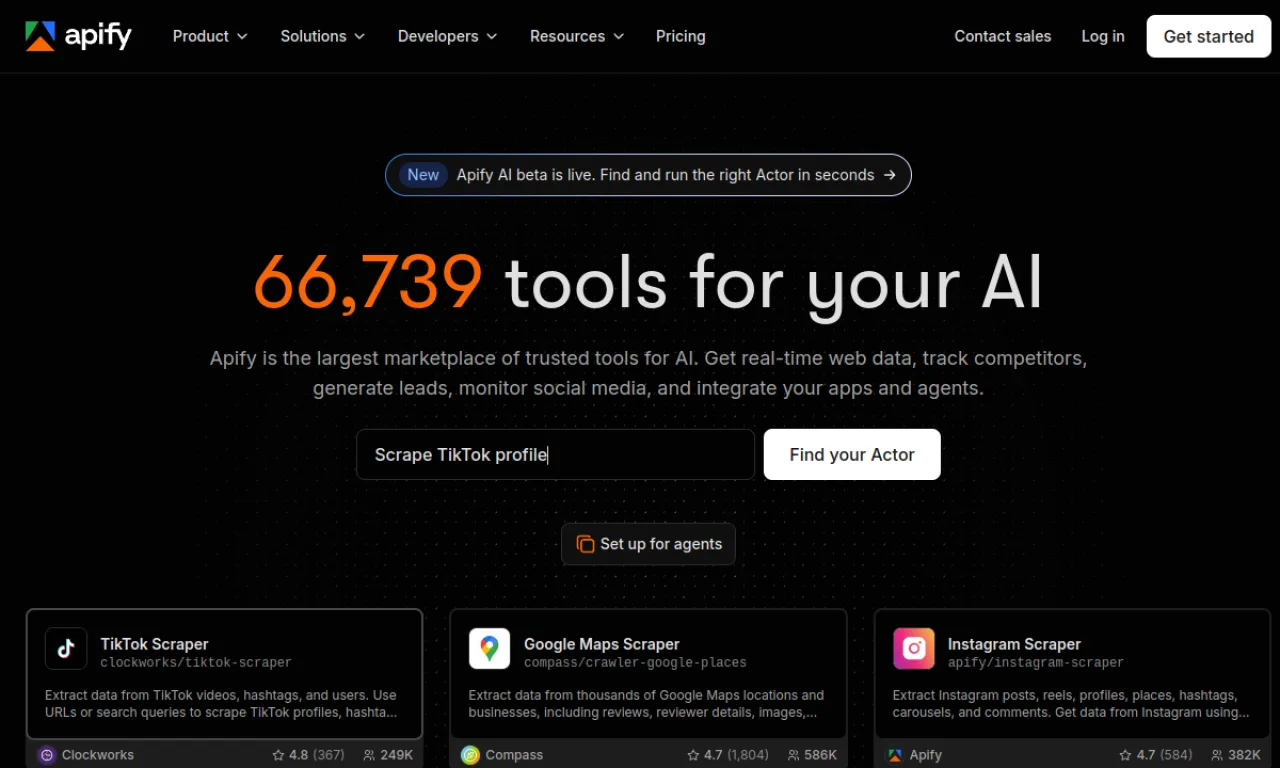
Task: Click arrow icon in Apify AI beta banner
Action: tap(890, 175)
